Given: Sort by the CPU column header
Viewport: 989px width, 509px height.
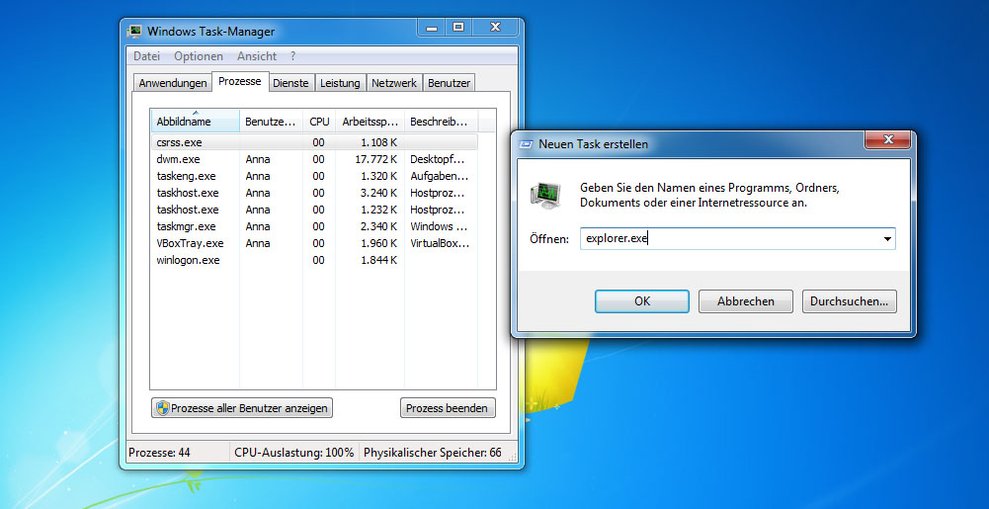Looking at the screenshot, I should click(x=319, y=121).
